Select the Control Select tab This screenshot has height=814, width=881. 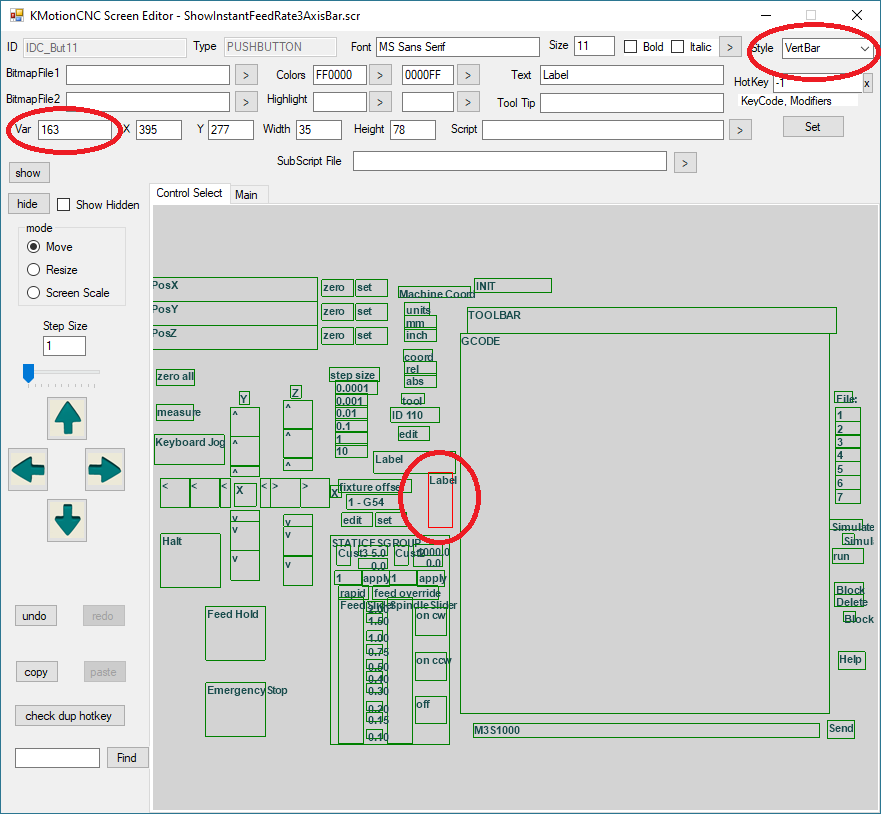tap(189, 193)
